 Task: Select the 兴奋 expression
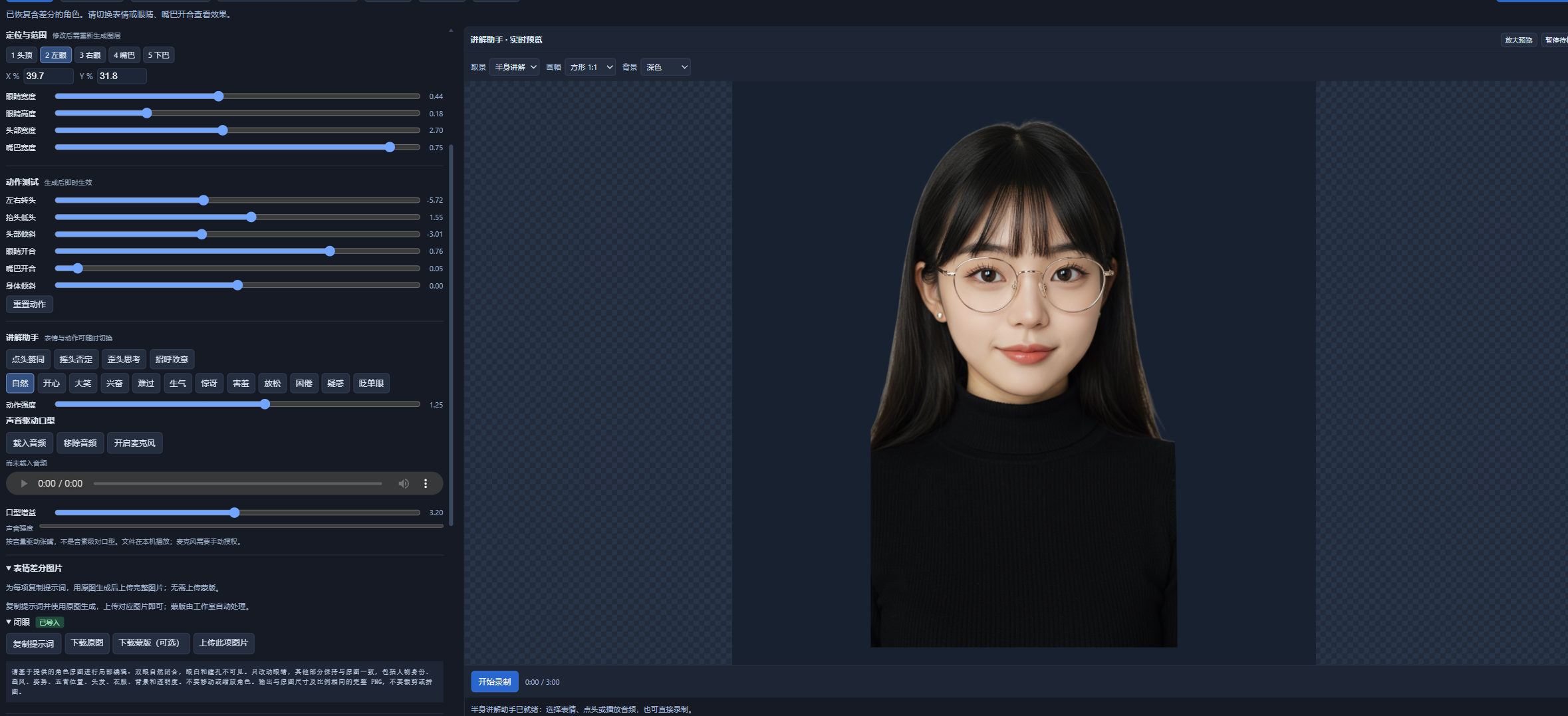click(x=114, y=384)
